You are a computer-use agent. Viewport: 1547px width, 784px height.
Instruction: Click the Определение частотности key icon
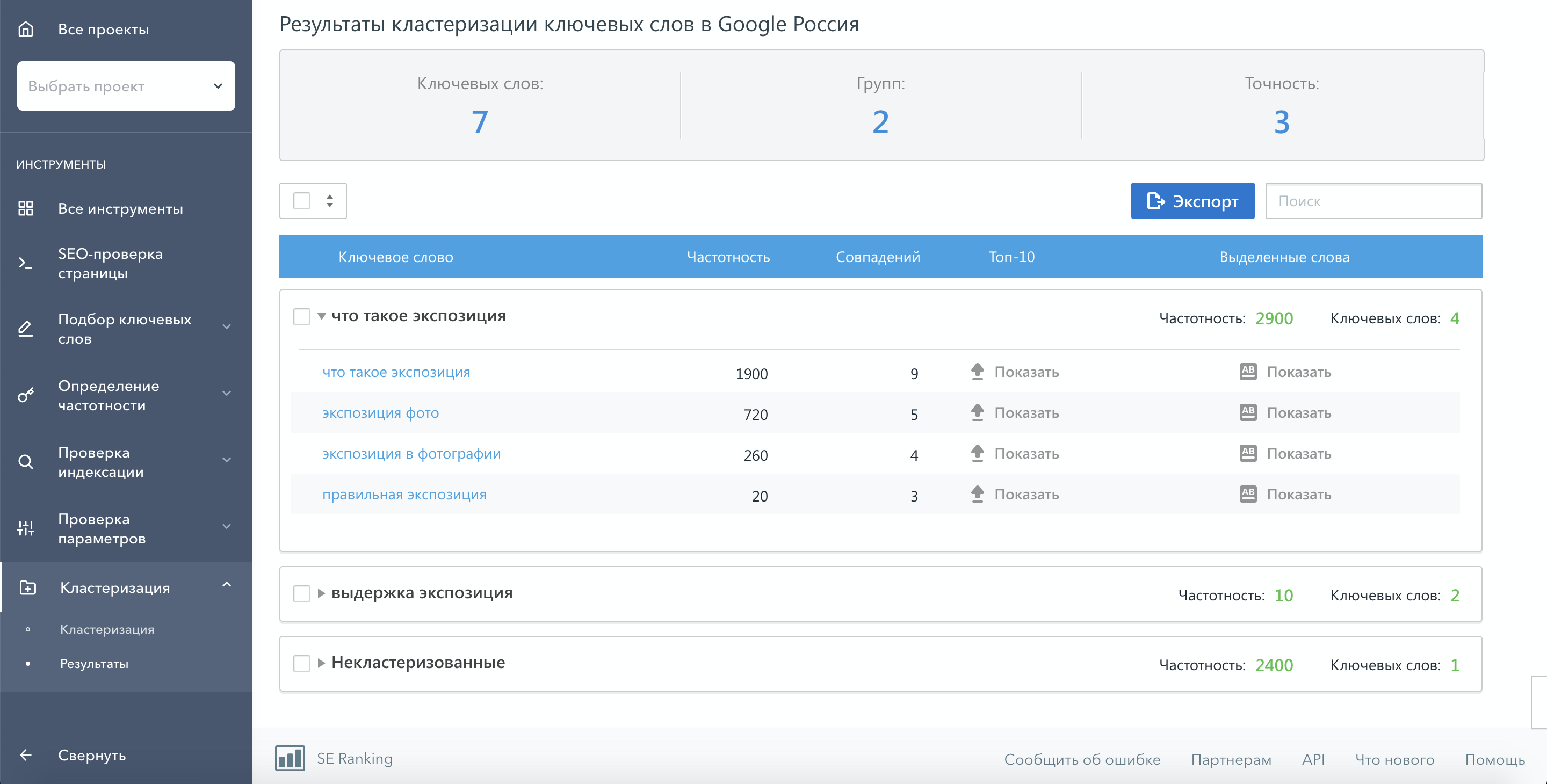coord(26,395)
